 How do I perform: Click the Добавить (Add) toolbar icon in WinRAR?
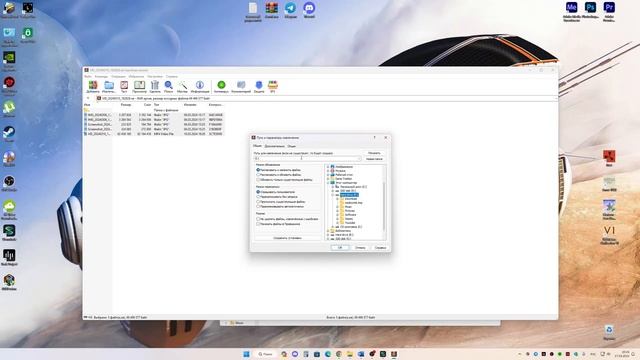click(93, 87)
